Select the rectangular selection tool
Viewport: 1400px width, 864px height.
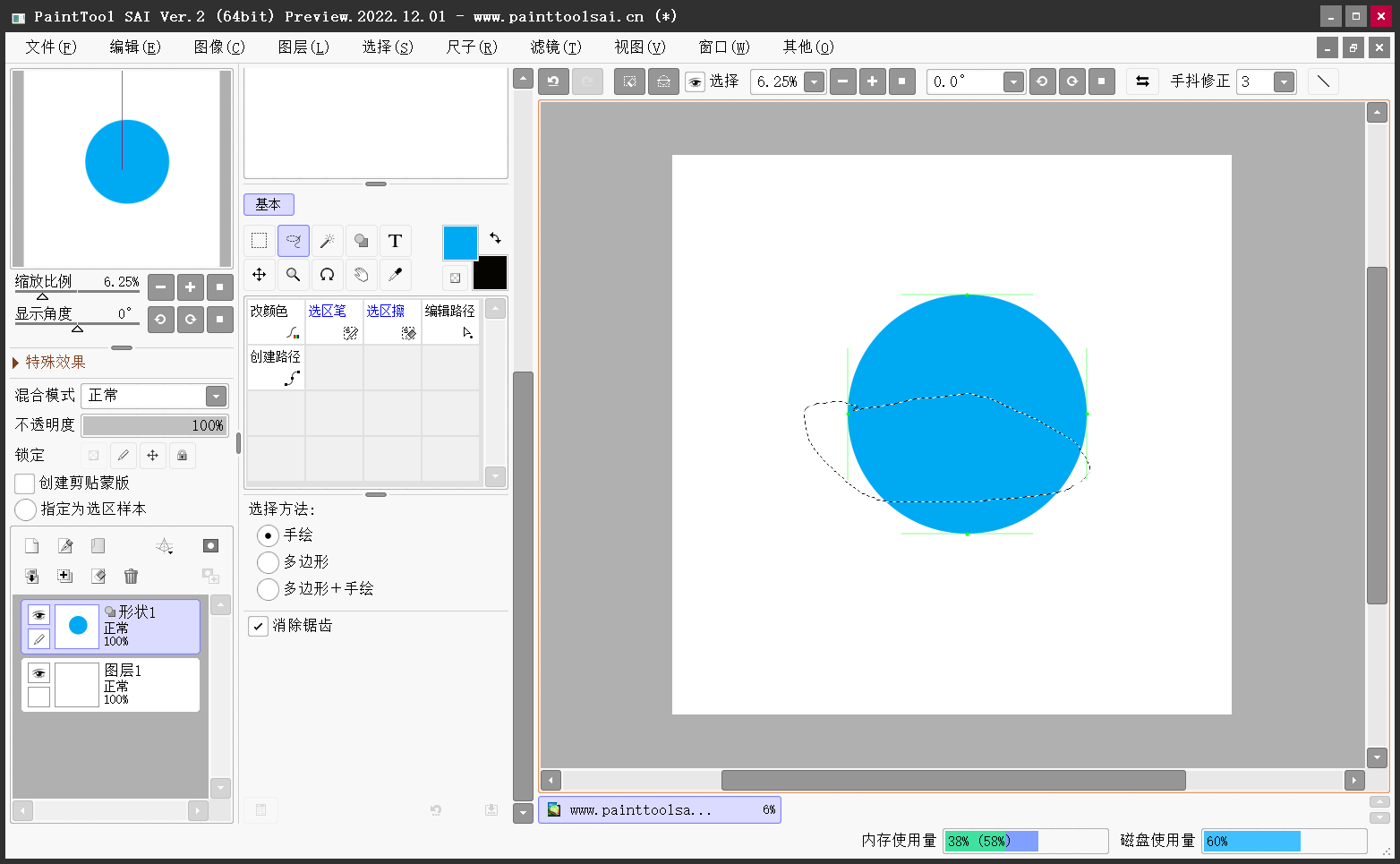coord(260,241)
